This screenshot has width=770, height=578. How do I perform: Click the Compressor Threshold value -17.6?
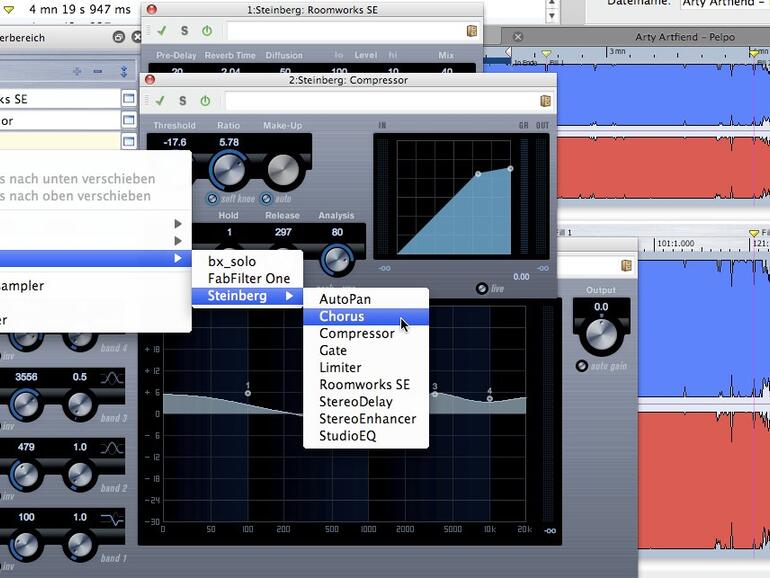pyautogui.click(x=175, y=142)
